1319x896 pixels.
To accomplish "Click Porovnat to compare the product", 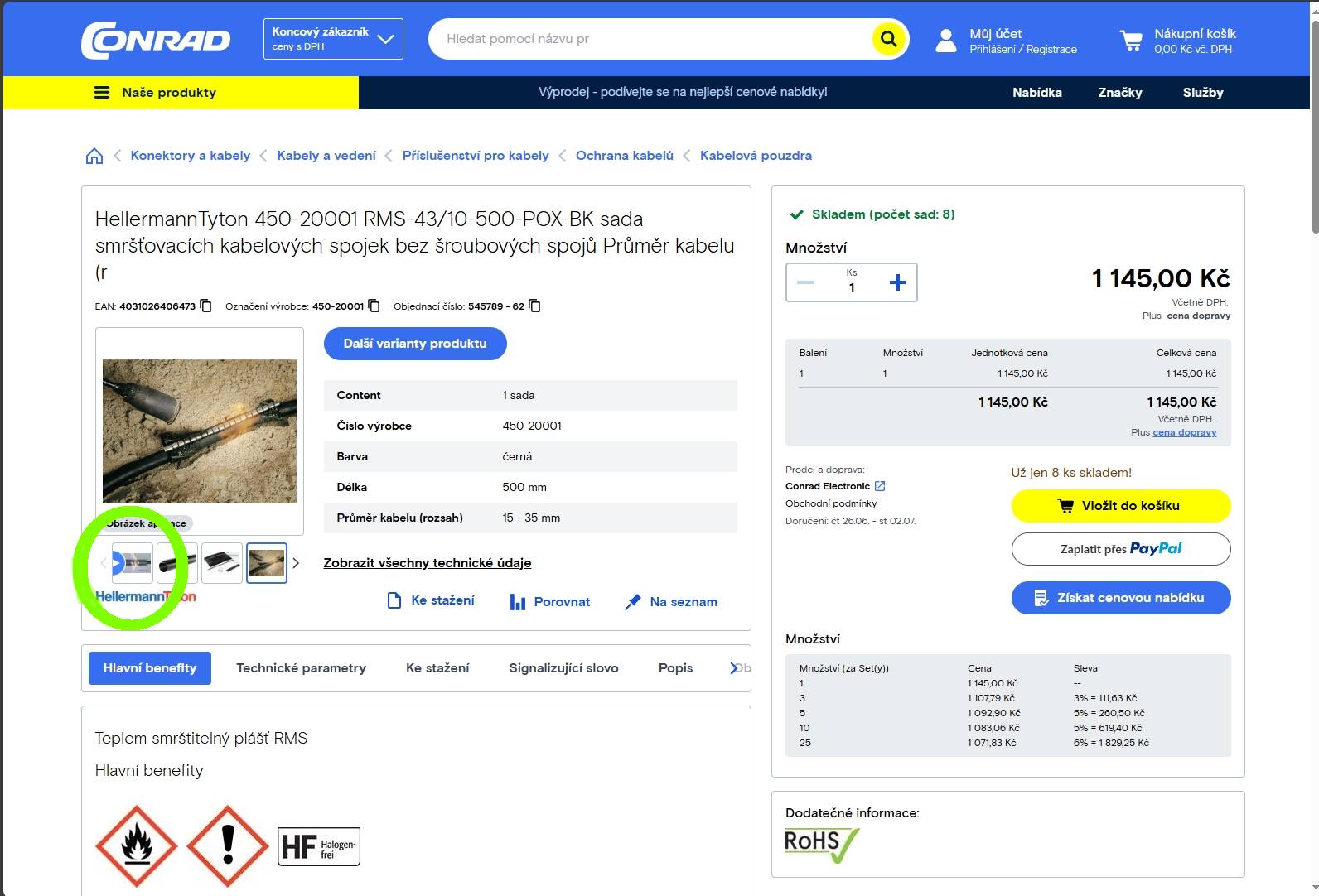I will [550, 602].
